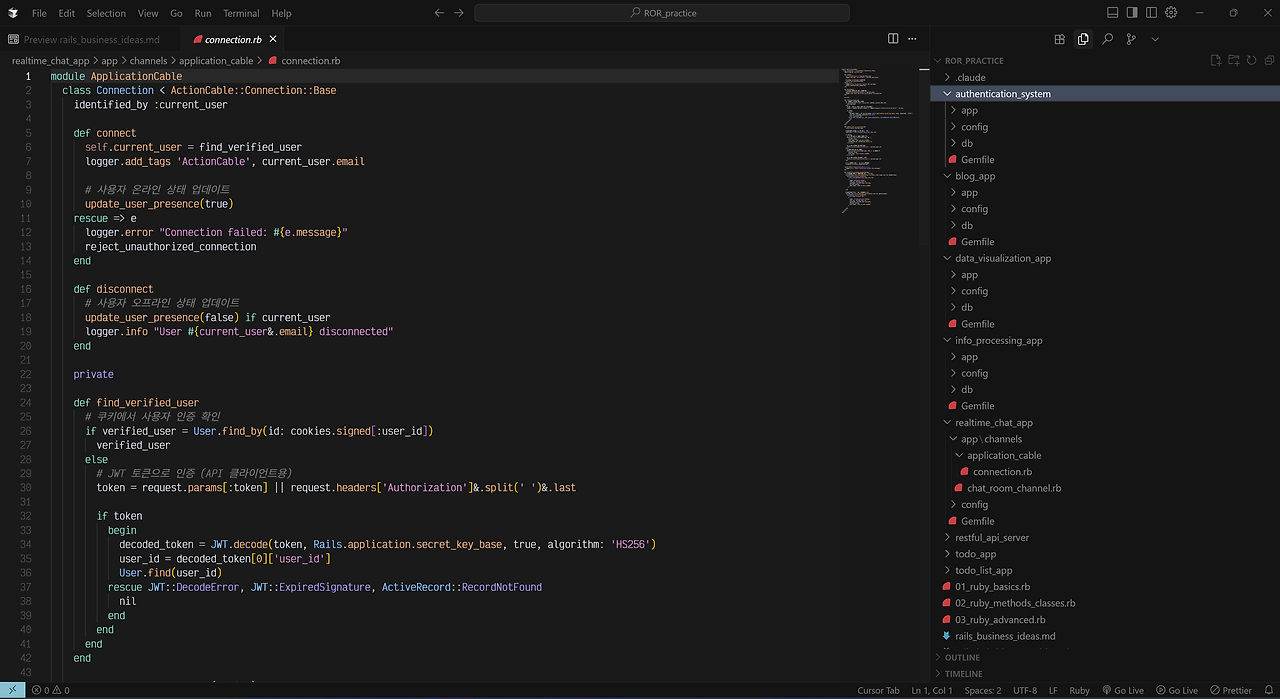
Task: Open editor More Actions ellipsis
Action: pyautogui.click(x=913, y=39)
